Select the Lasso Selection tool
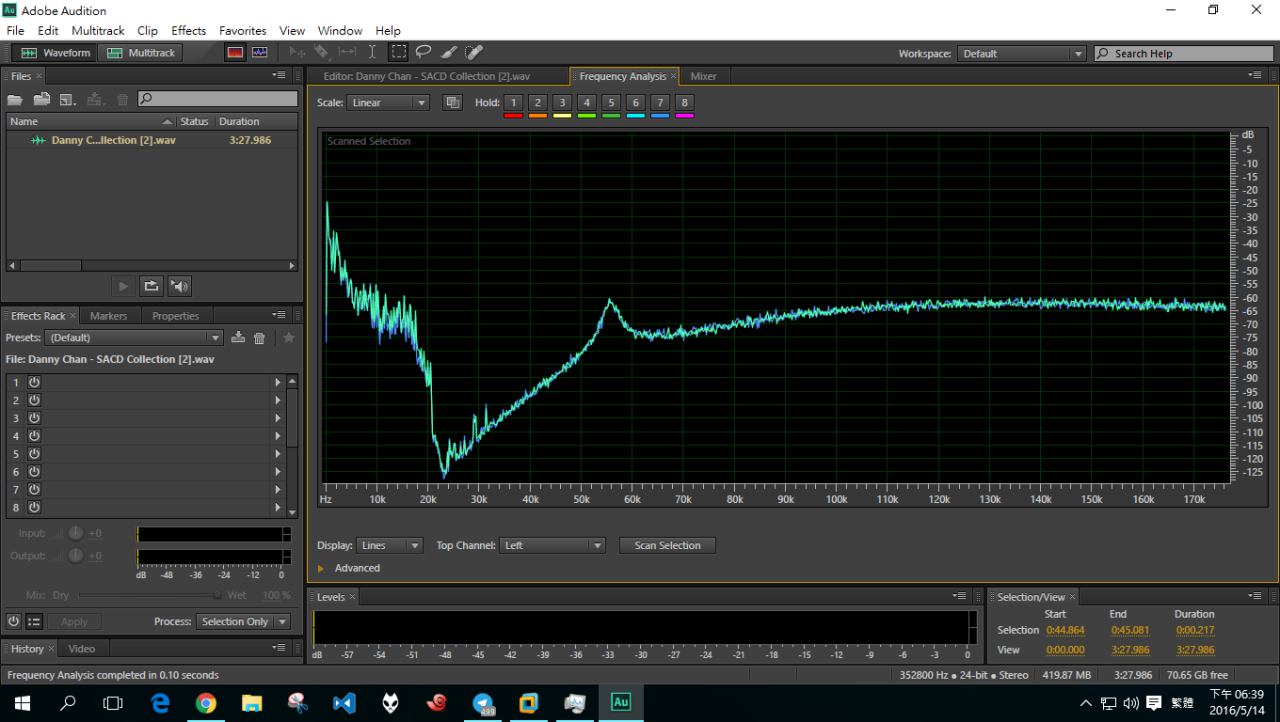The image size is (1280, 722). coord(424,52)
